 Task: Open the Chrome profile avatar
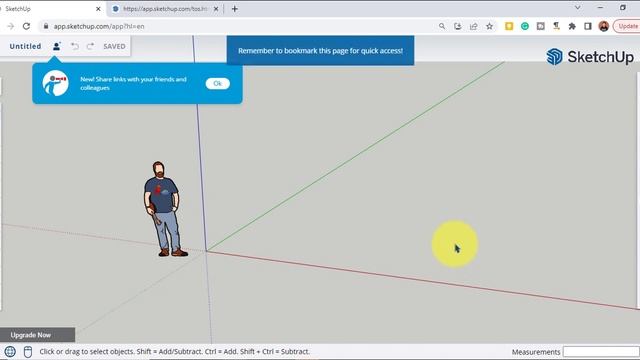coord(604,26)
